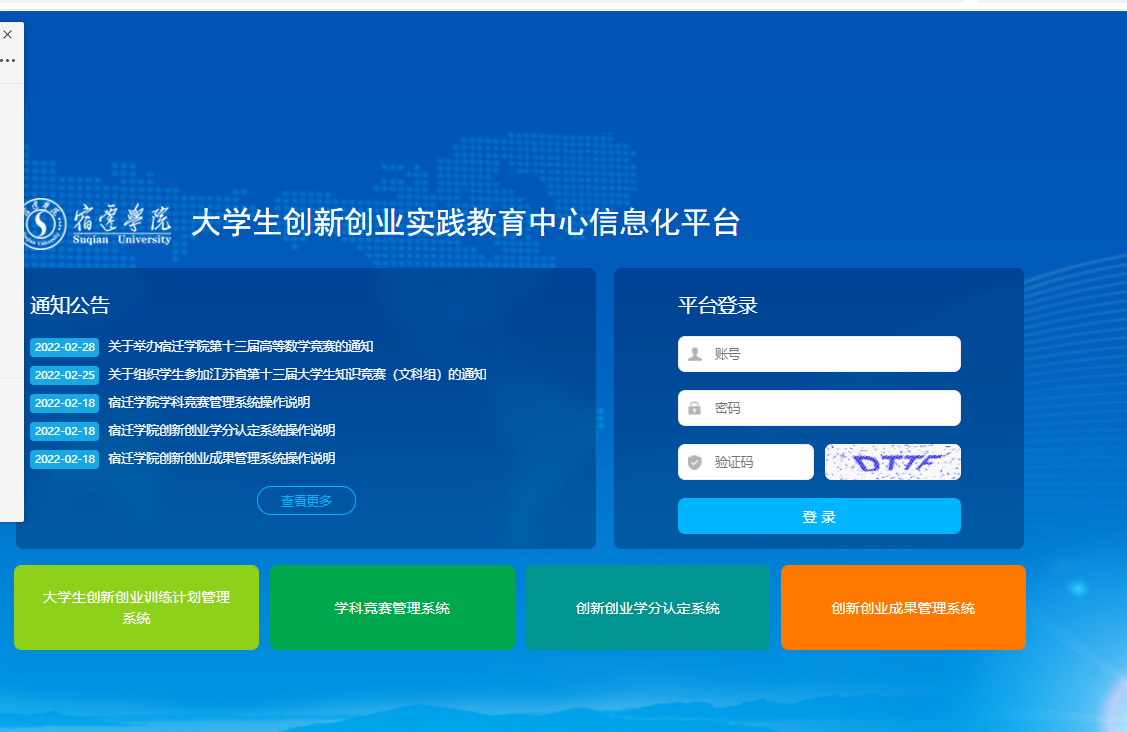Click the lock icon in password field
The width and height of the screenshot is (1127, 732).
[x=695, y=408]
